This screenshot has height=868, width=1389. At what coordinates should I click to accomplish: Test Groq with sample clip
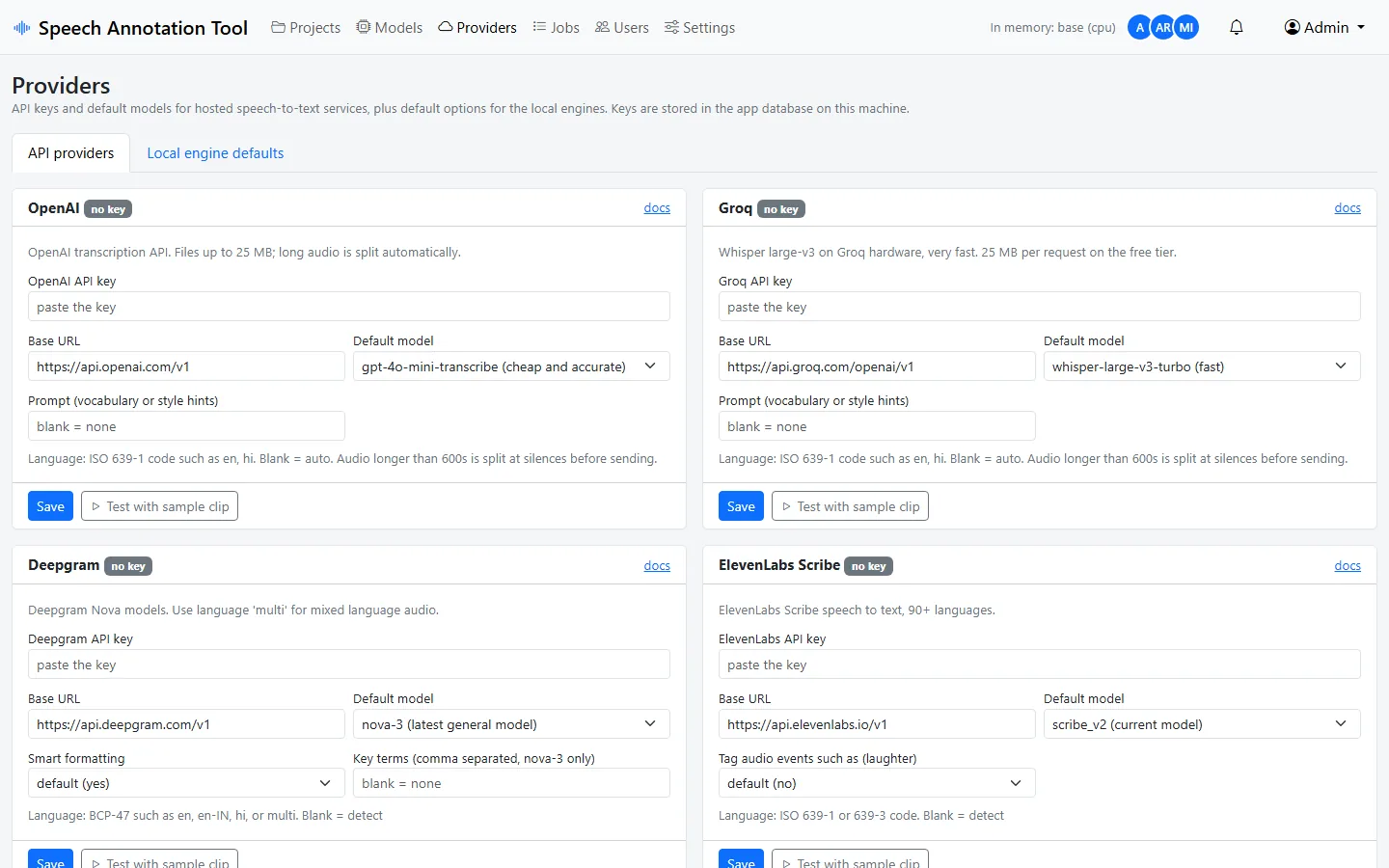(x=850, y=506)
